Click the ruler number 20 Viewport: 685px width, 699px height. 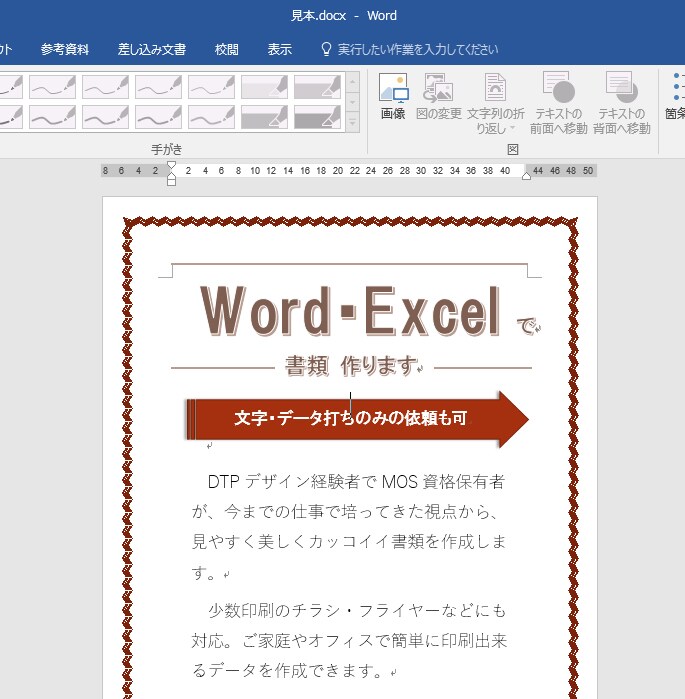tap(338, 171)
